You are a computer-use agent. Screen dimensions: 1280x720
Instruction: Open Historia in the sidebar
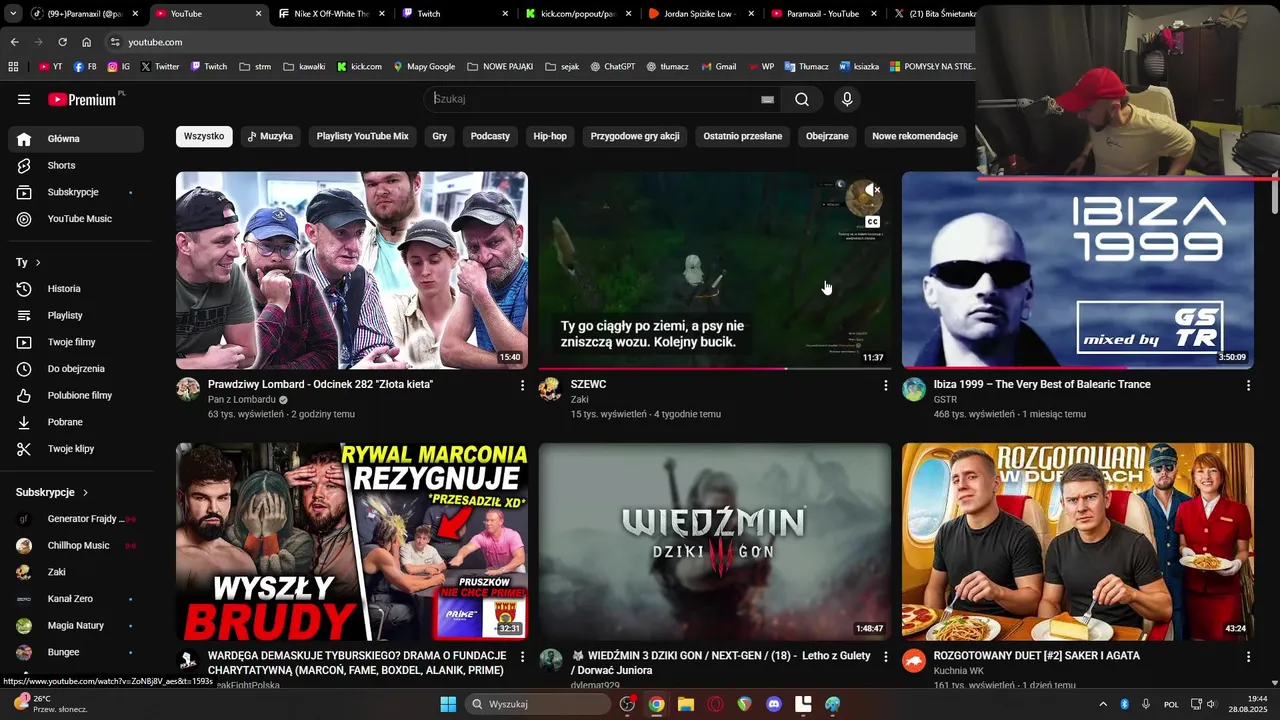(x=76, y=289)
